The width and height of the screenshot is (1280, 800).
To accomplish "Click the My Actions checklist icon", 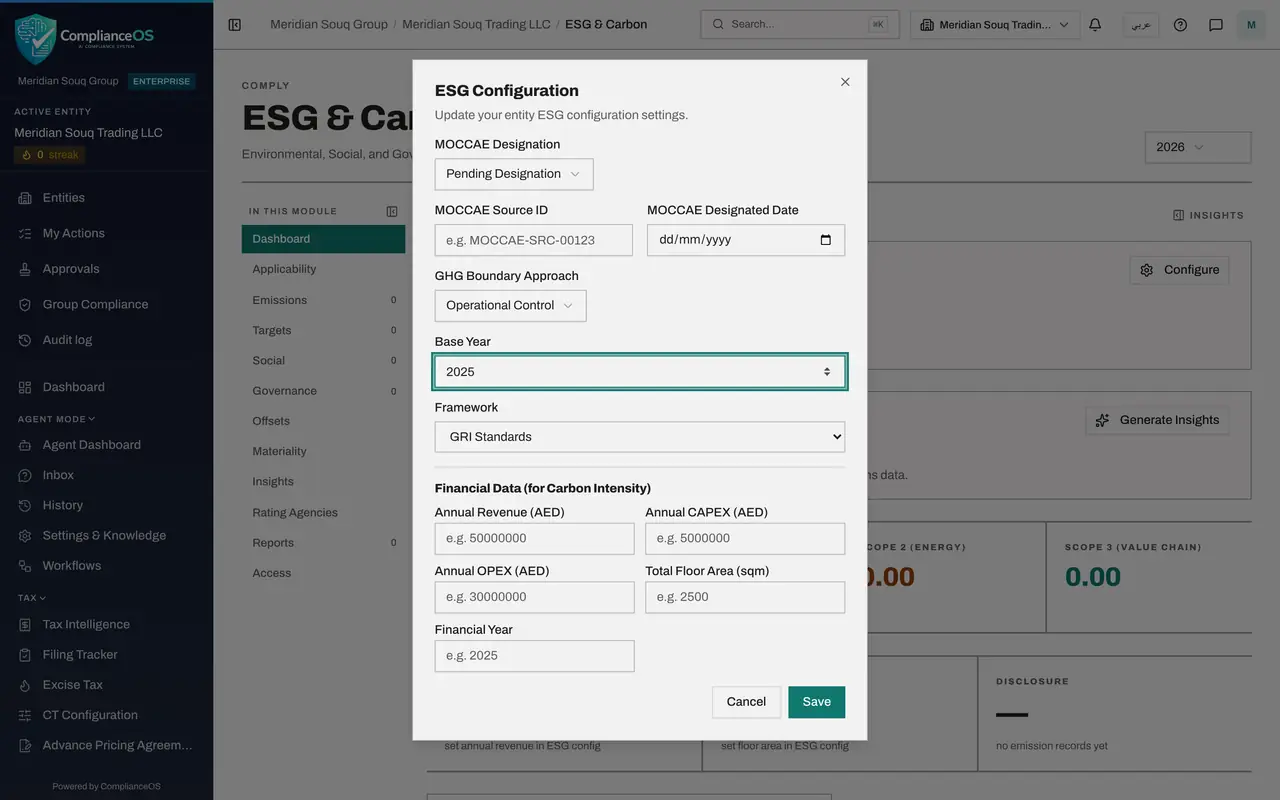I will click(x=25, y=233).
